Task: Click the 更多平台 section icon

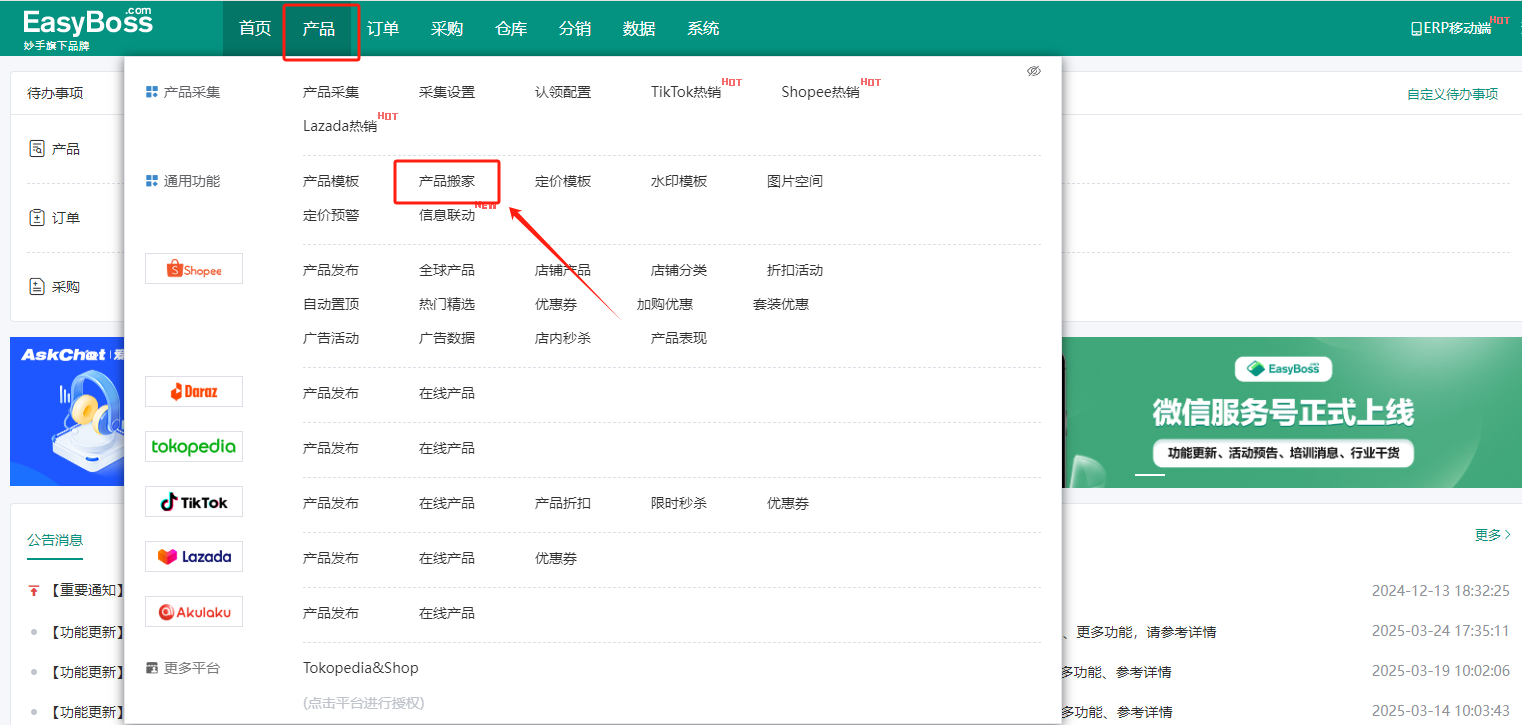Action: coord(152,668)
